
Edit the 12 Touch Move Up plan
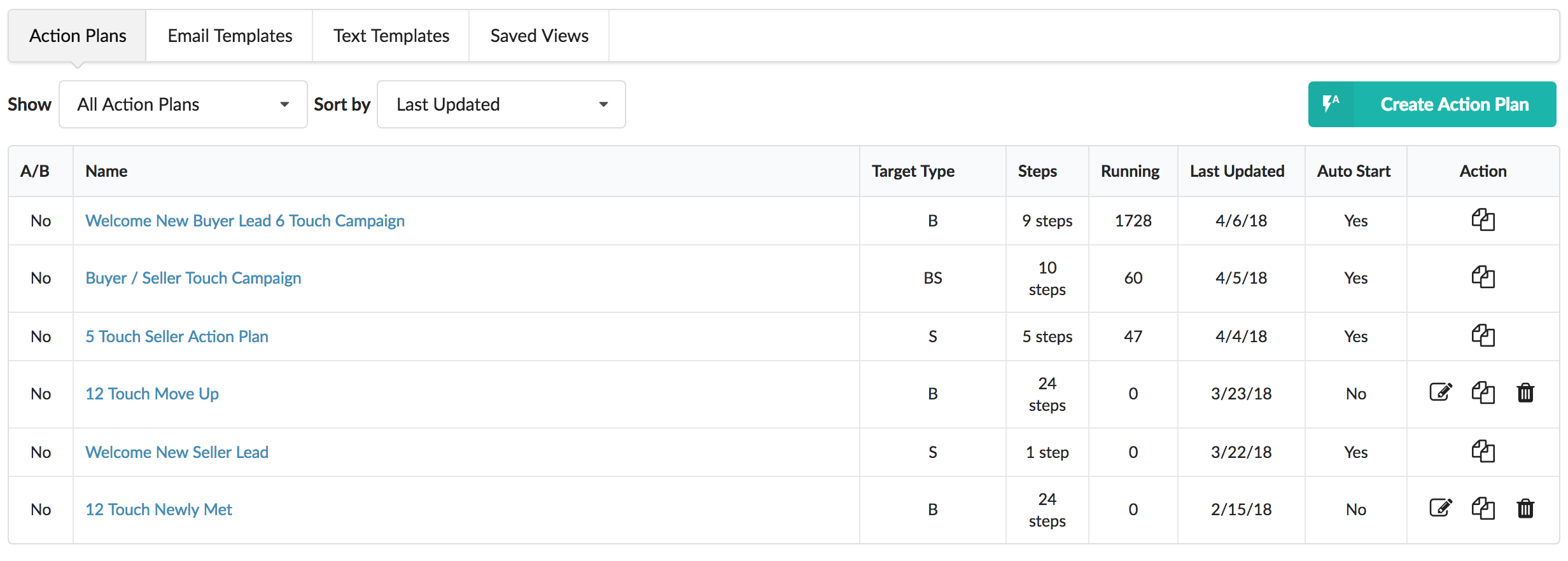click(1441, 393)
